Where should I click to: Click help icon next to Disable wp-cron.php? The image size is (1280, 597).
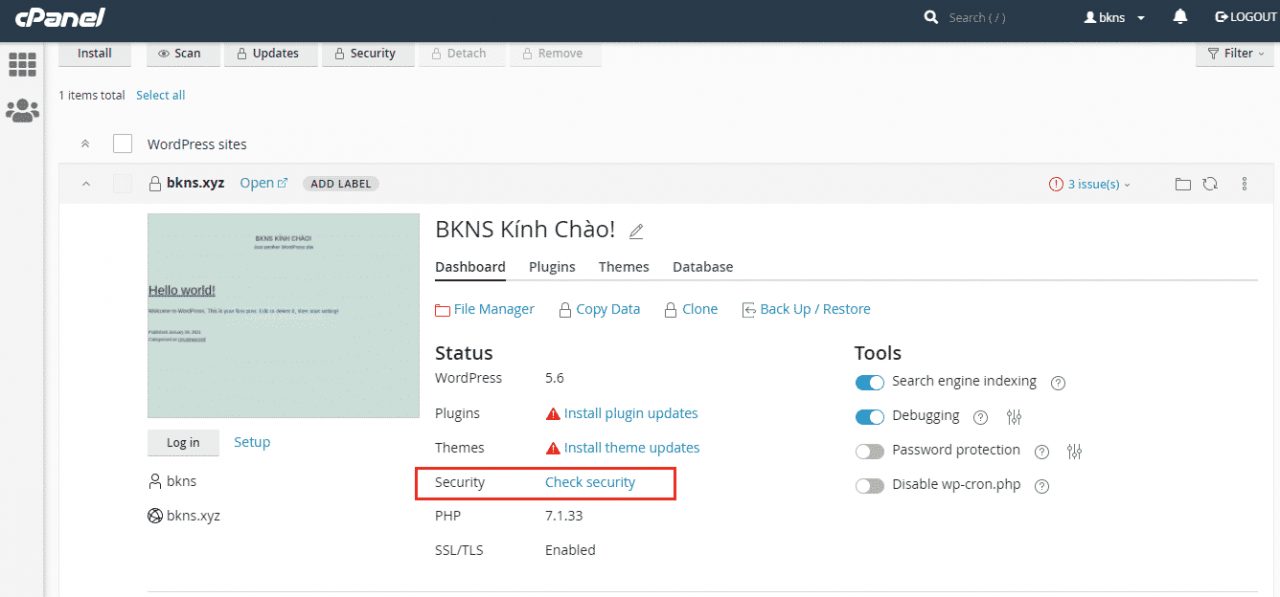(x=1042, y=486)
